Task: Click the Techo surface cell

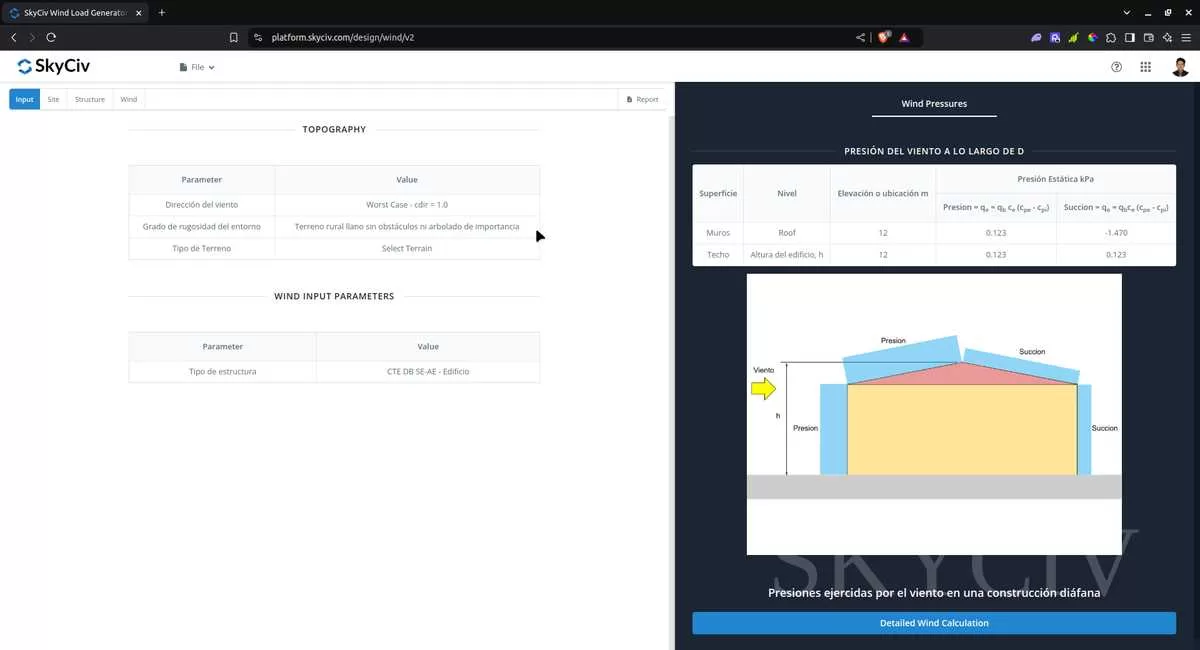Action: 717,254
